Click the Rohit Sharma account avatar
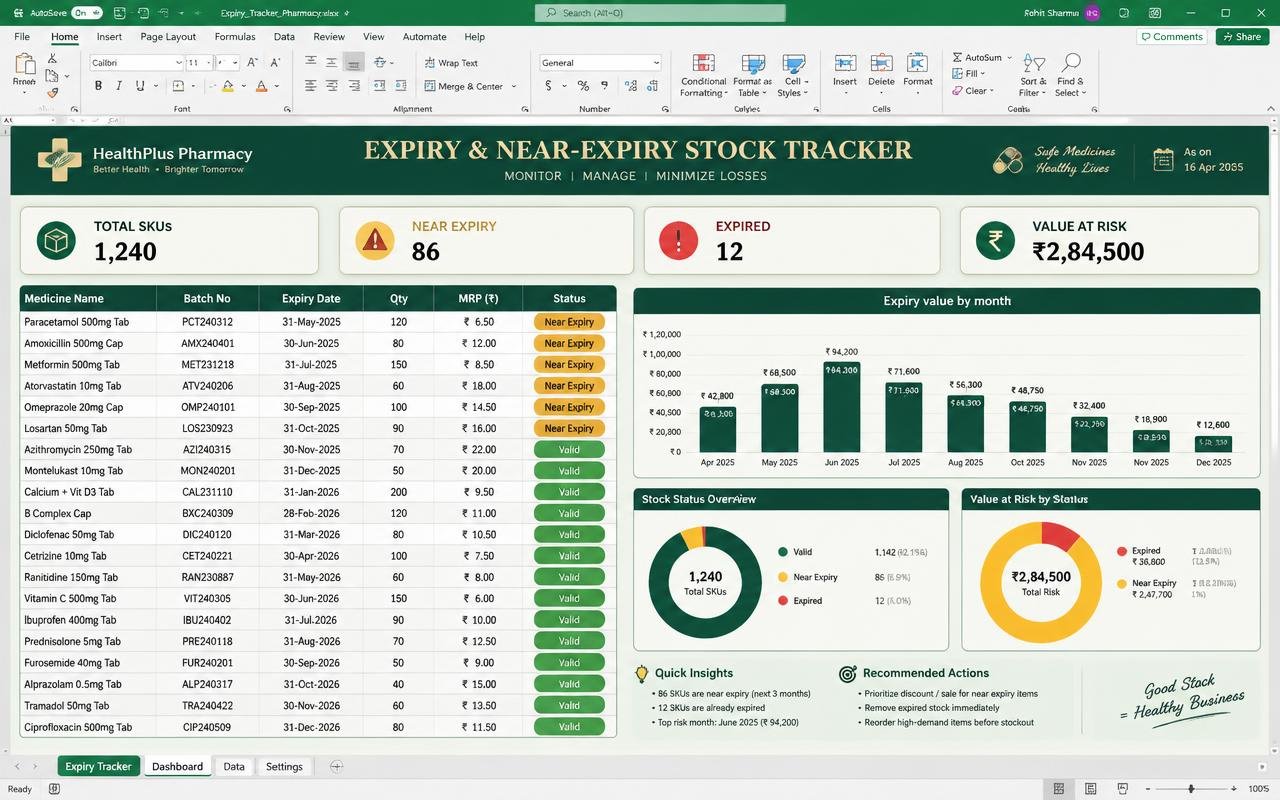1280x800 pixels. click(1091, 13)
